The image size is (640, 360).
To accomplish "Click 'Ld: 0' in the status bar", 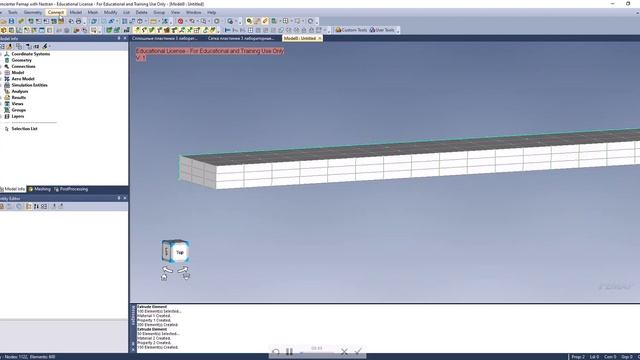I will coord(594,357).
